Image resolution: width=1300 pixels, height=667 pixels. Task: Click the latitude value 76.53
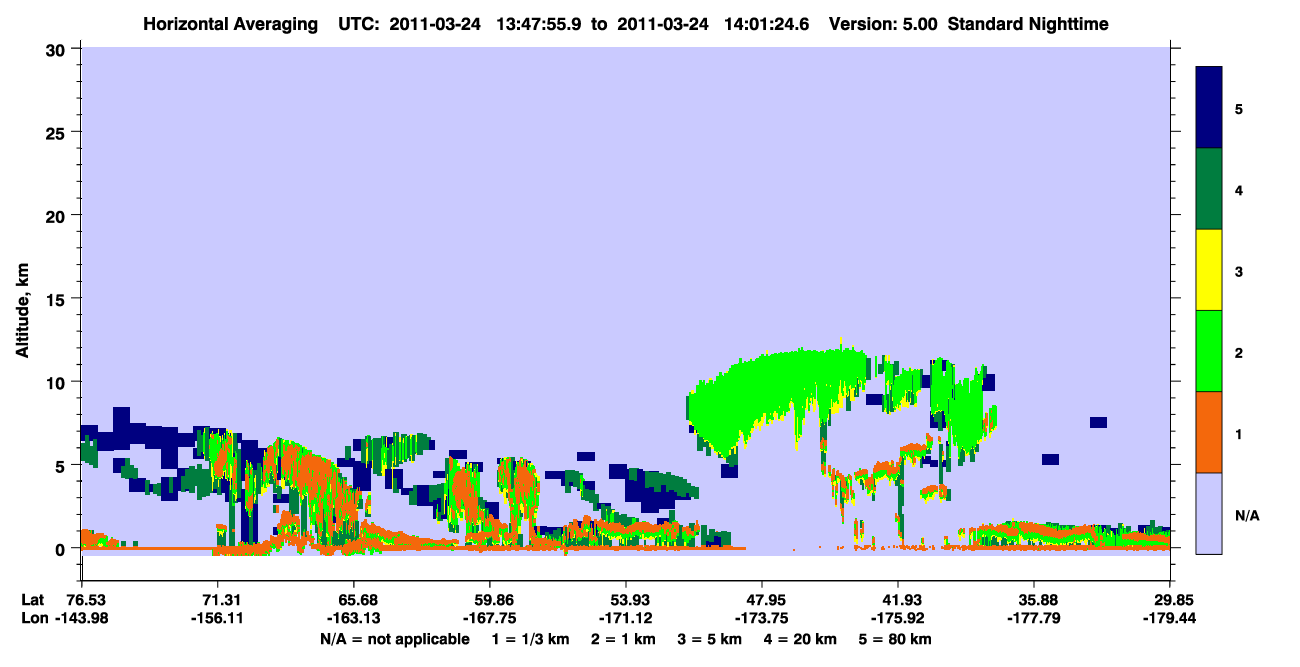coord(85,599)
